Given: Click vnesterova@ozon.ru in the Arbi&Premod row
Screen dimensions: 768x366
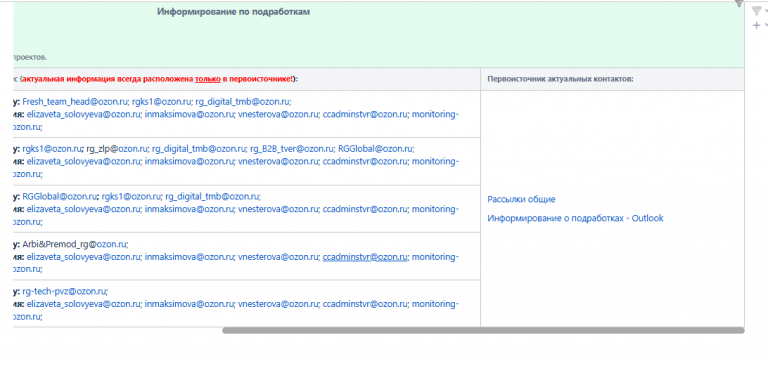Looking at the screenshot, I should (x=278, y=256).
